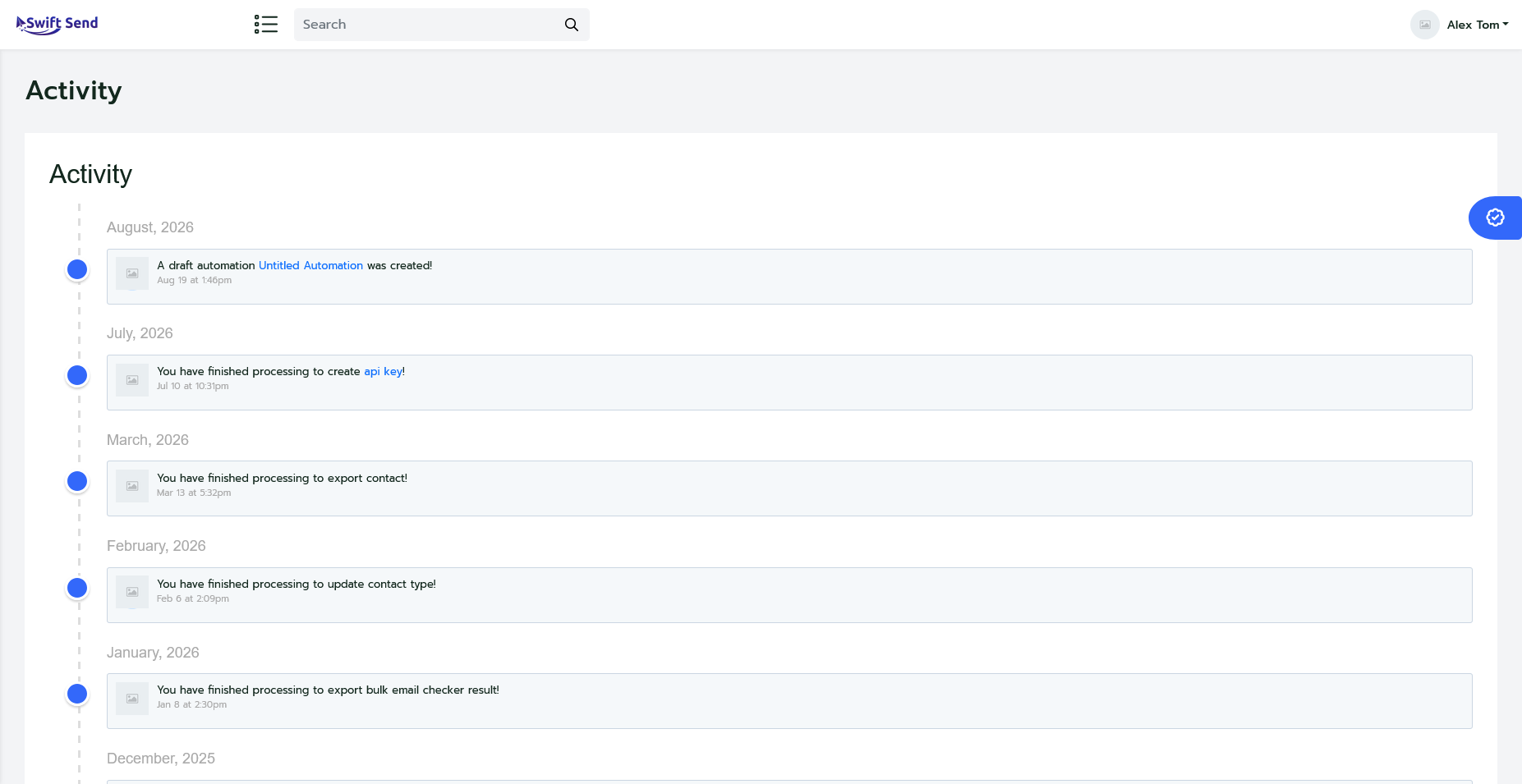Select the January timeline marker dot

point(77,694)
